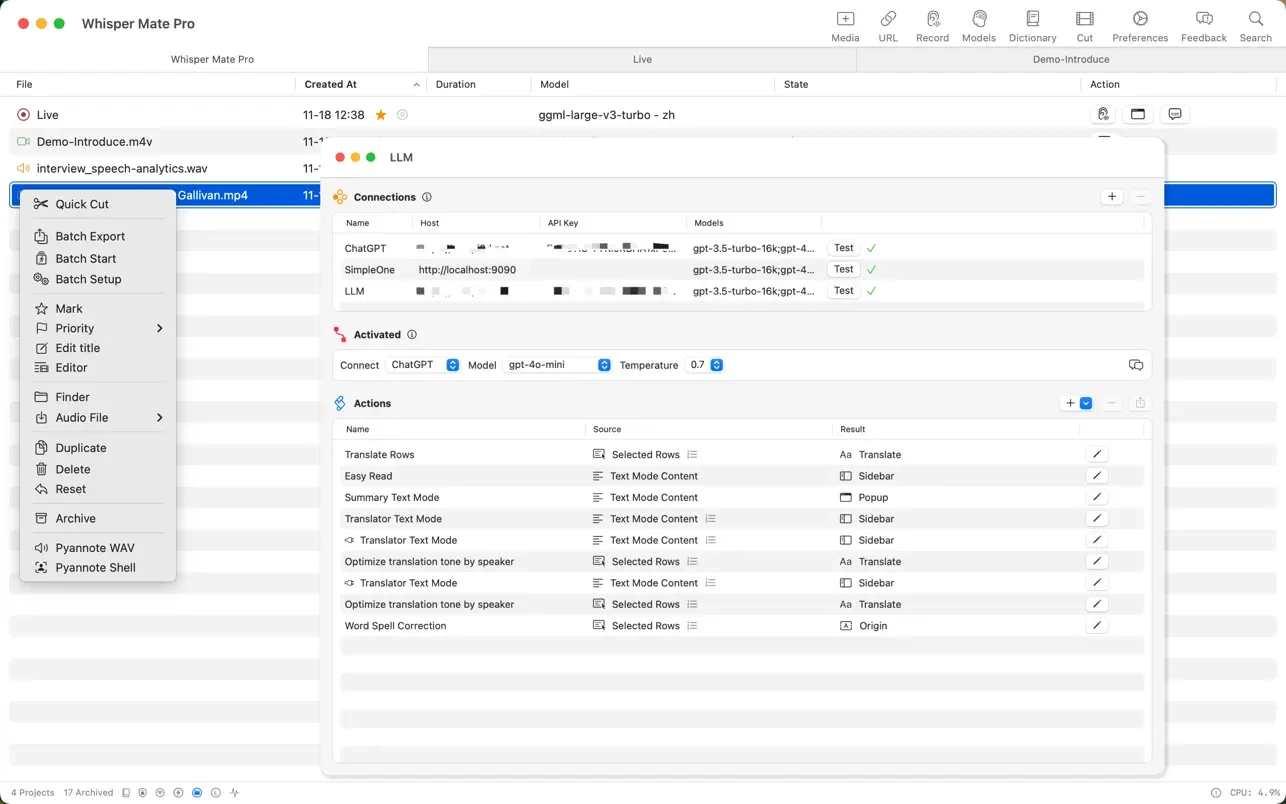This screenshot has width=1286, height=804.
Task: Test the SimpleOne connection
Action: coord(843,269)
